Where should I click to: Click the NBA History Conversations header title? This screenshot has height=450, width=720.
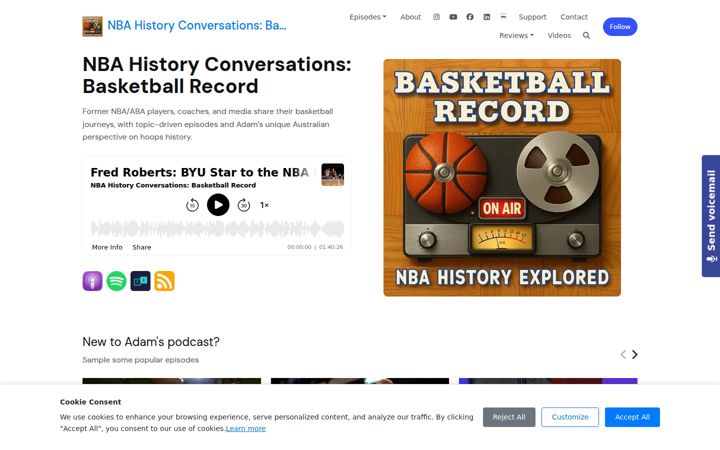coord(197,25)
